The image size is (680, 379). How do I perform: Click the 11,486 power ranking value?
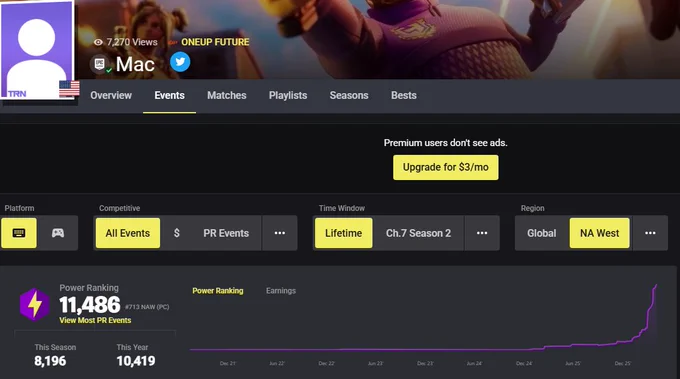coord(90,305)
